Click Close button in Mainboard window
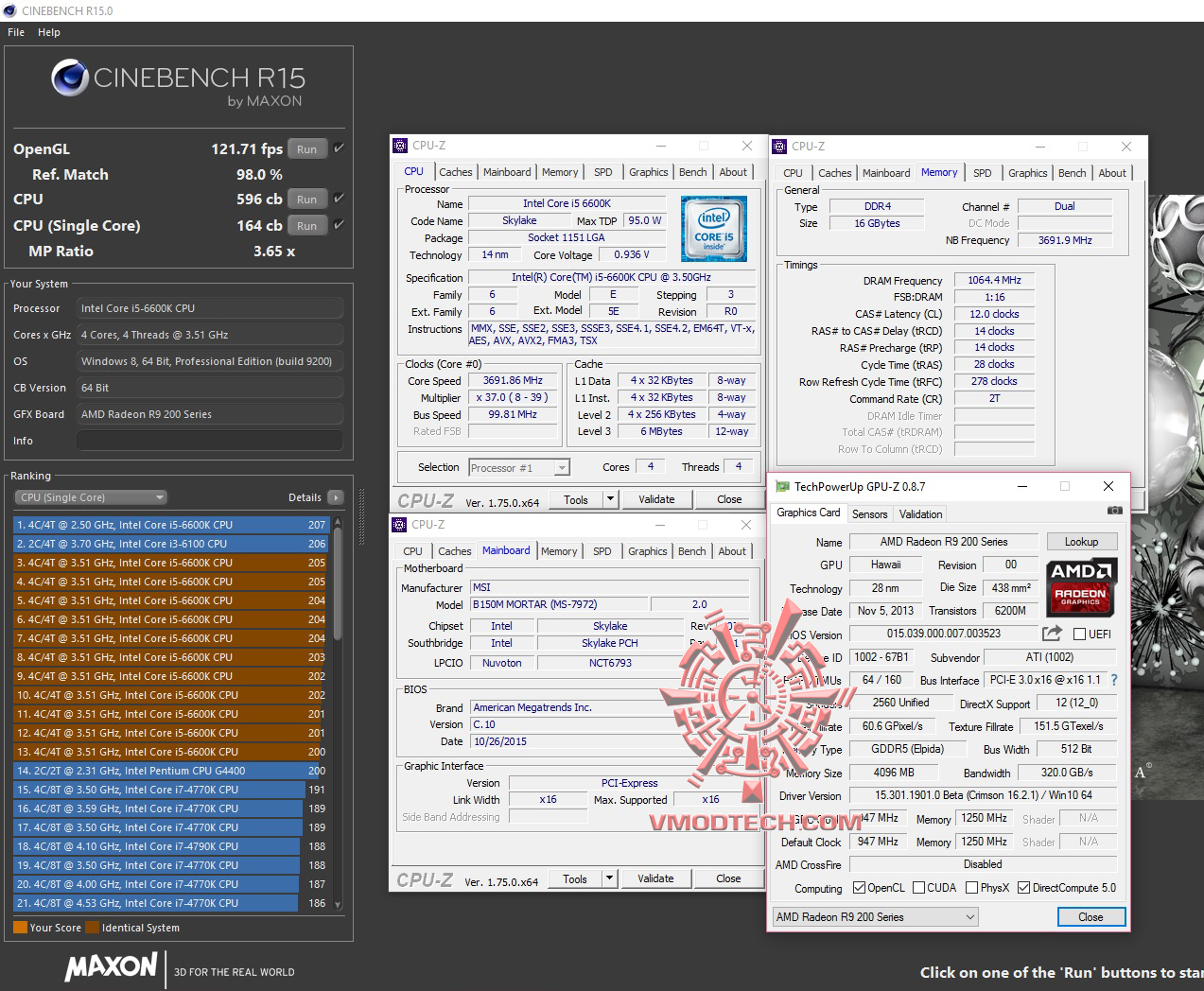 728,878
